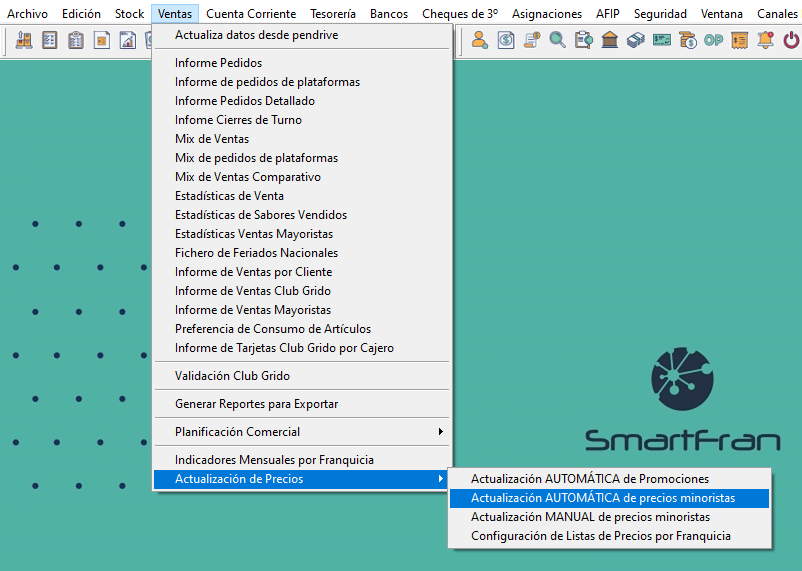Click the stock boxes toolbar icon

click(x=24, y=40)
